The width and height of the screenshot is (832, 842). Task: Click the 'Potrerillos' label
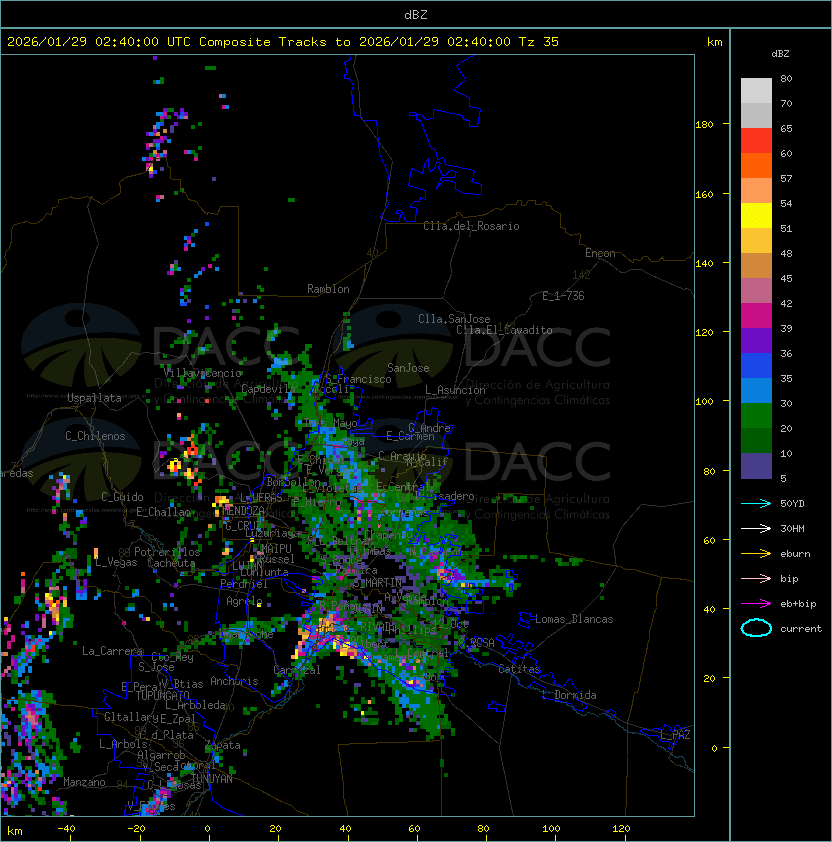tap(167, 552)
